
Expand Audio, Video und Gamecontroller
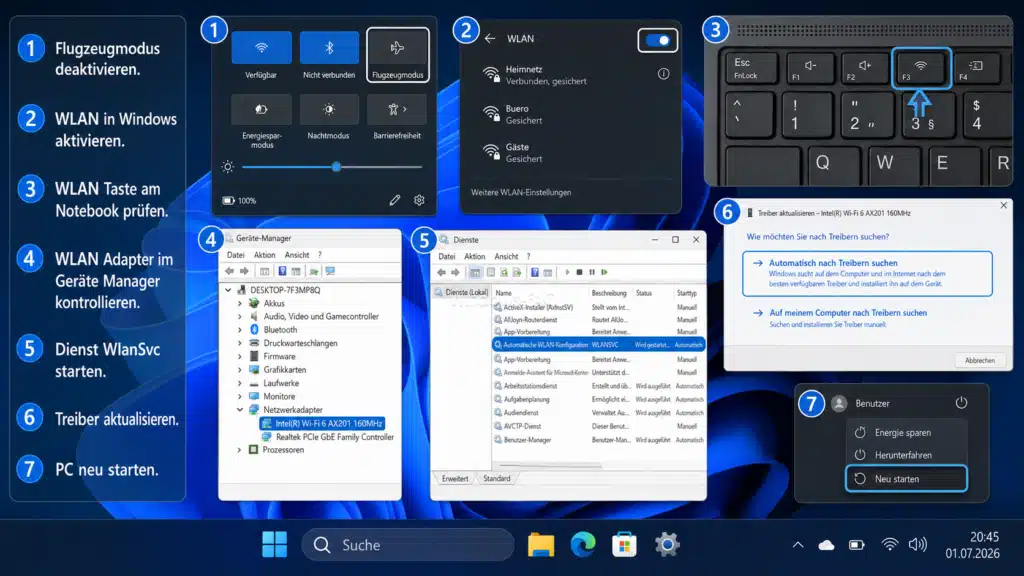(x=240, y=317)
